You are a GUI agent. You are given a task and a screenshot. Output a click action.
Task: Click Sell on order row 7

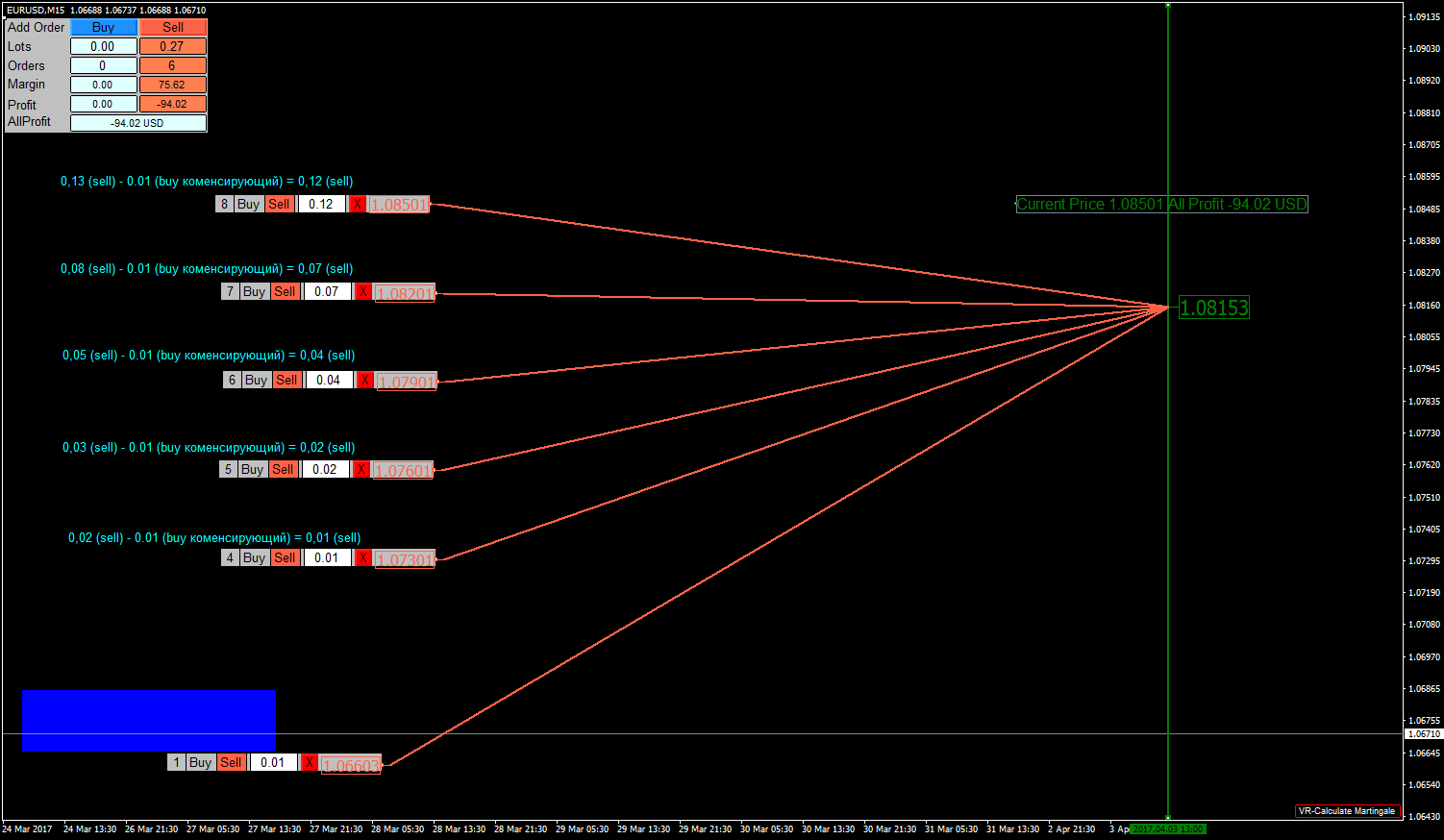[285, 291]
